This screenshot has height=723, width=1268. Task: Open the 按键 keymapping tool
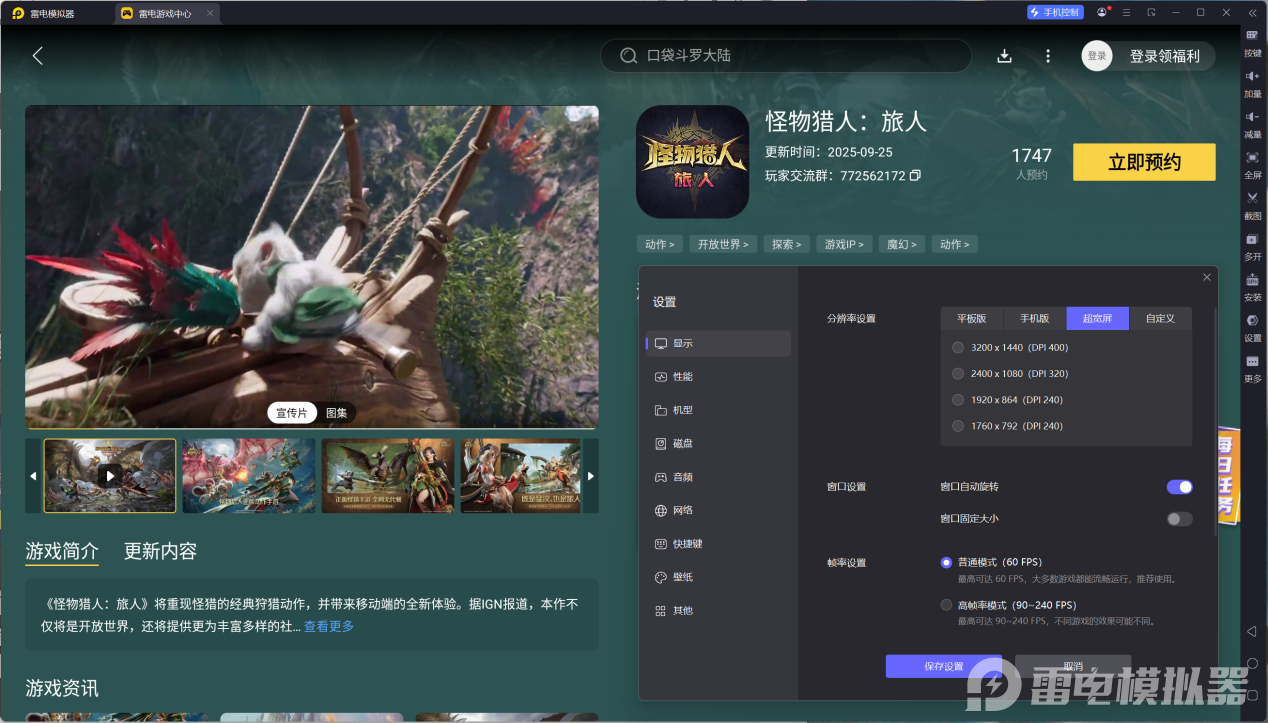coord(1252,42)
